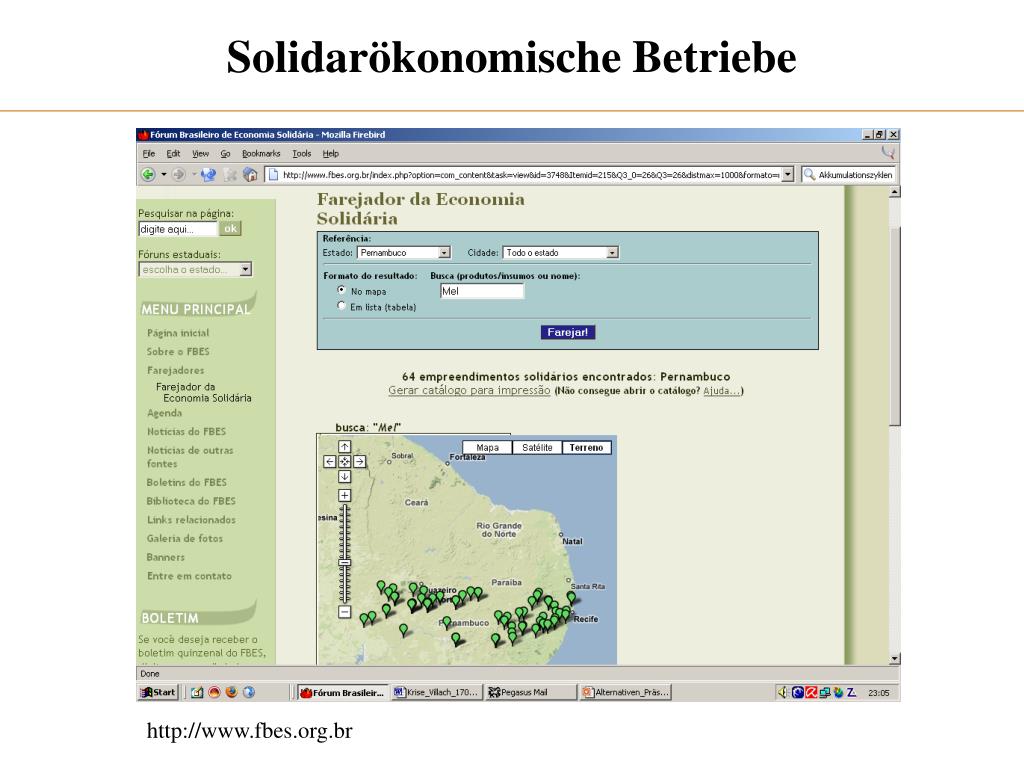The image size is (1024, 768).
Task: Click the ok button beside page search
Action: (x=230, y=229)
